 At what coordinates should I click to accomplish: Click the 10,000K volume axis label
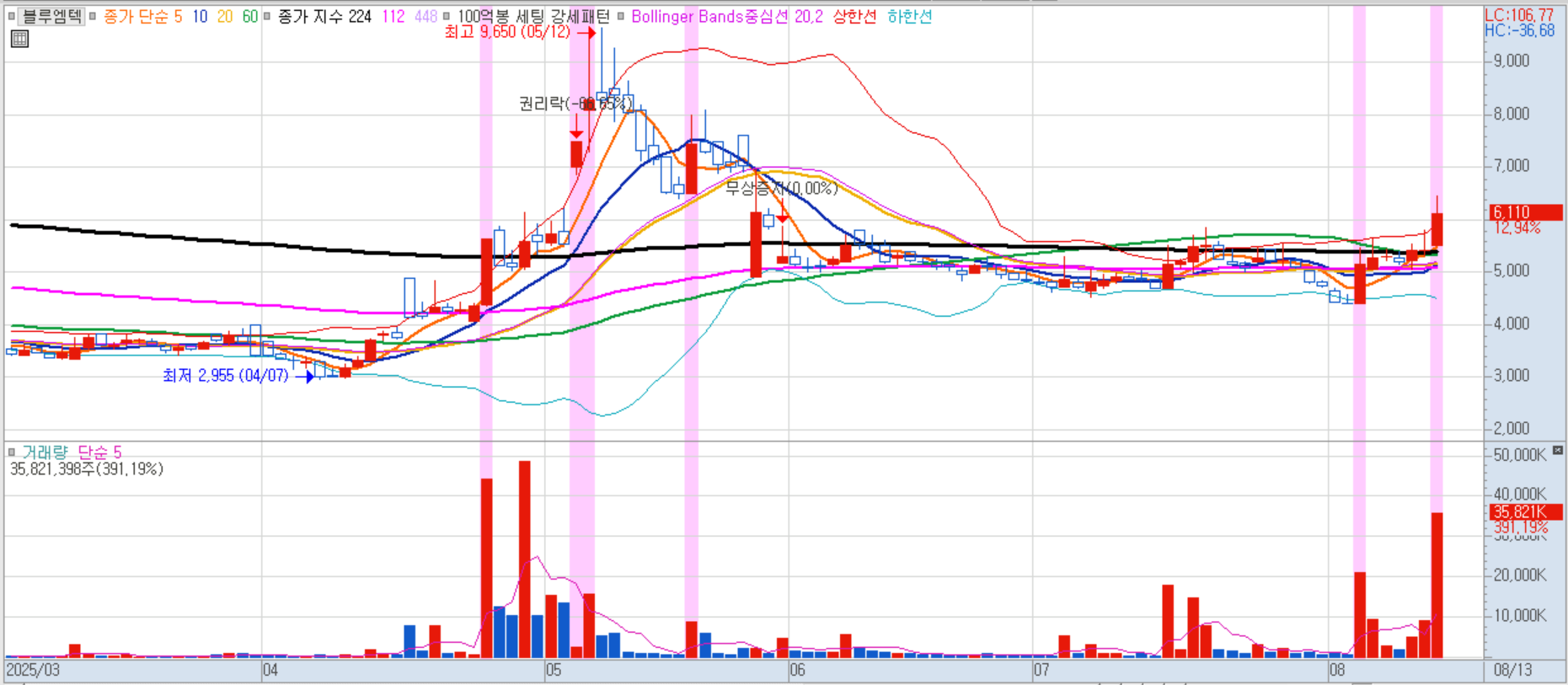click(x=1520, y=616)
